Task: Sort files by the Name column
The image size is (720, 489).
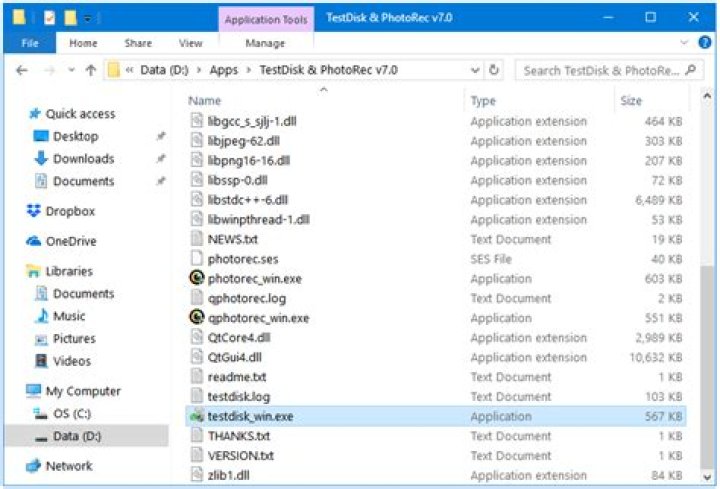Action: click(205, 101)
